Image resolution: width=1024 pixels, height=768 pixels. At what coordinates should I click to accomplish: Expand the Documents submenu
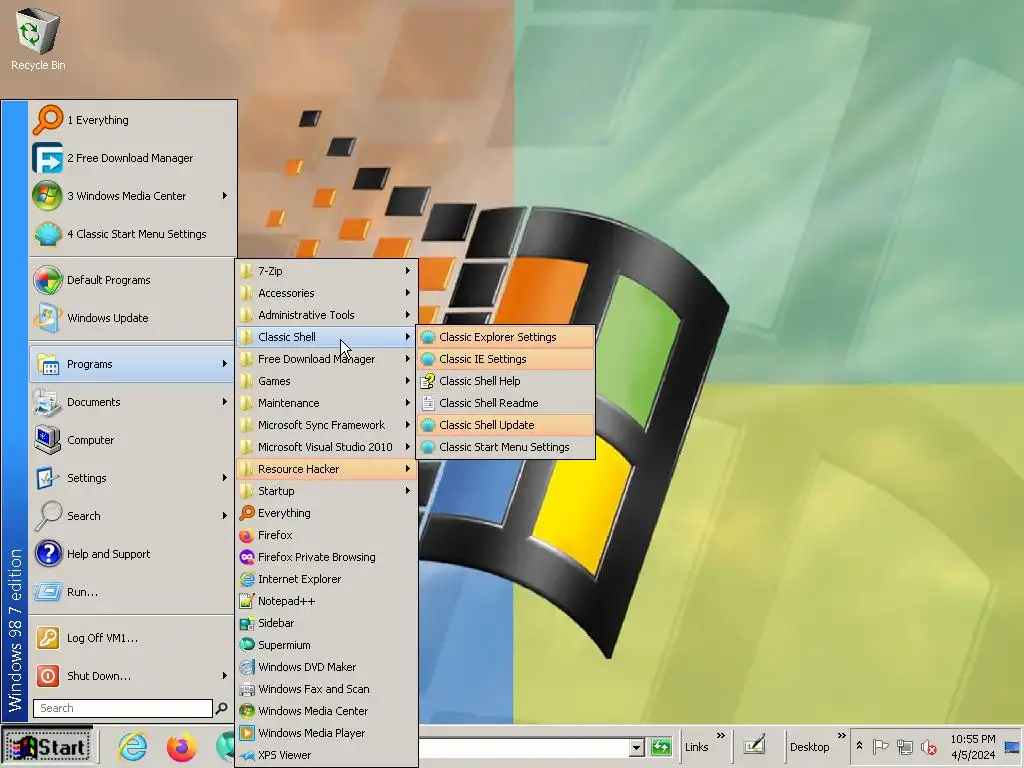click(133, 402)
